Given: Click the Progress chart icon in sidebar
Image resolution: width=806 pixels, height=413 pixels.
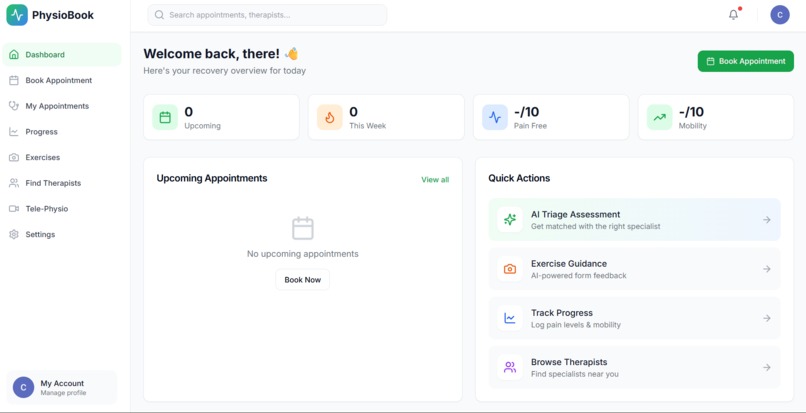Looking at the screenshot, I should [14, 132].
